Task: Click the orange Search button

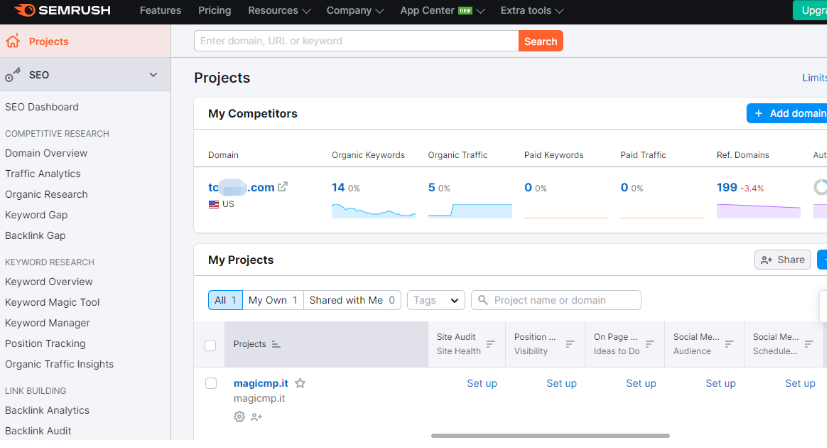Action: 541,41
